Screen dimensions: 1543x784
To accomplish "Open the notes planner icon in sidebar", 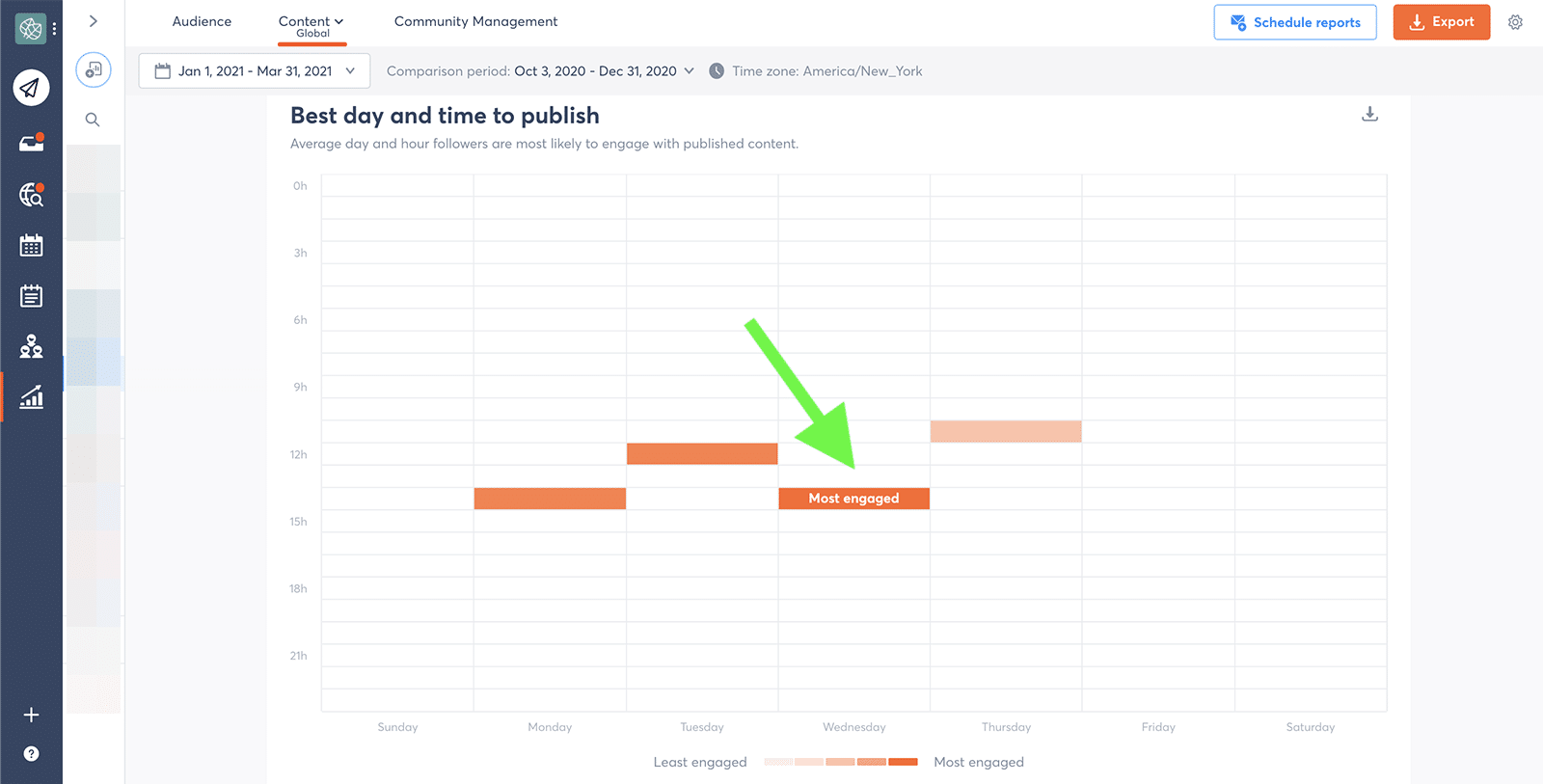I will [x=31, y=295].
